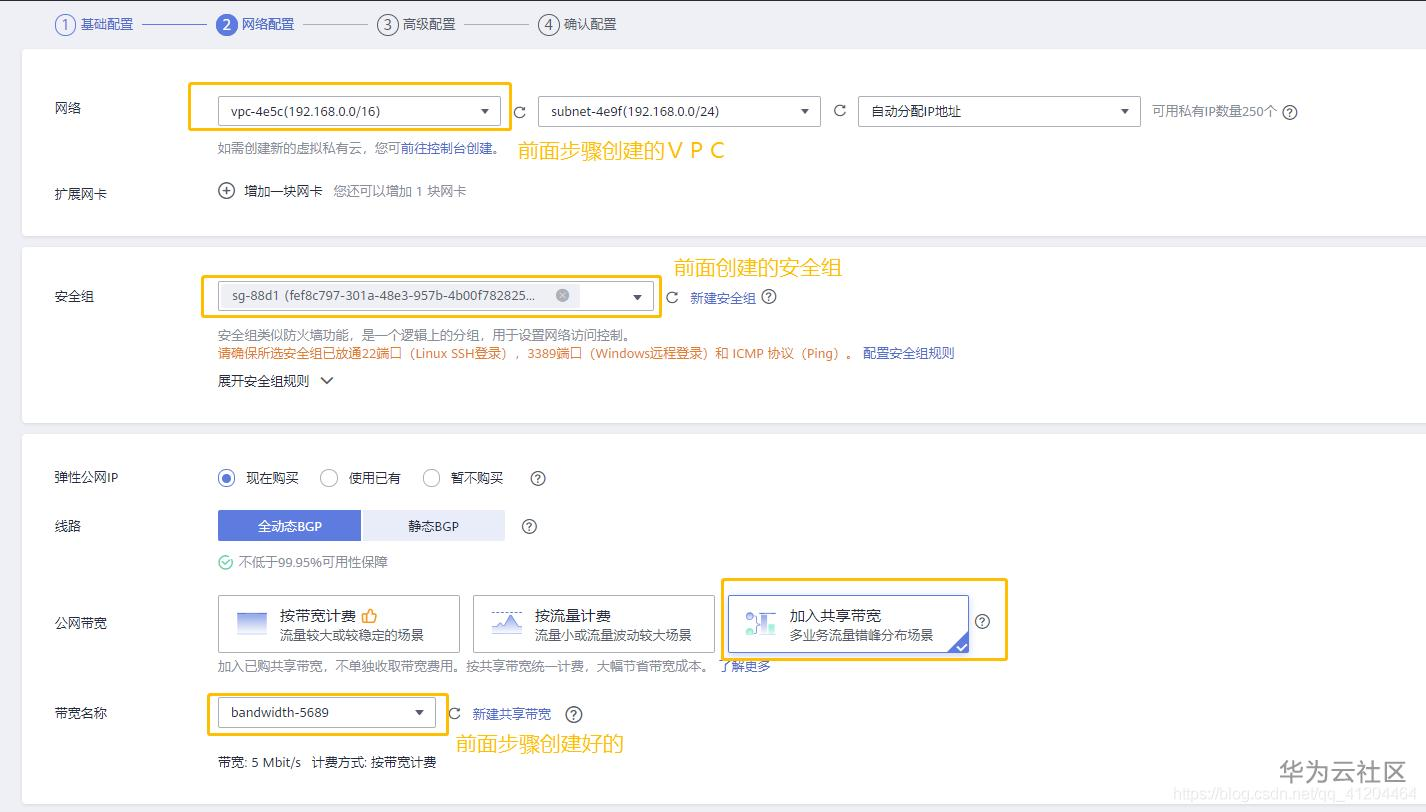
Task: Click the 了解更多 link
Action: [x=745, y=666]
